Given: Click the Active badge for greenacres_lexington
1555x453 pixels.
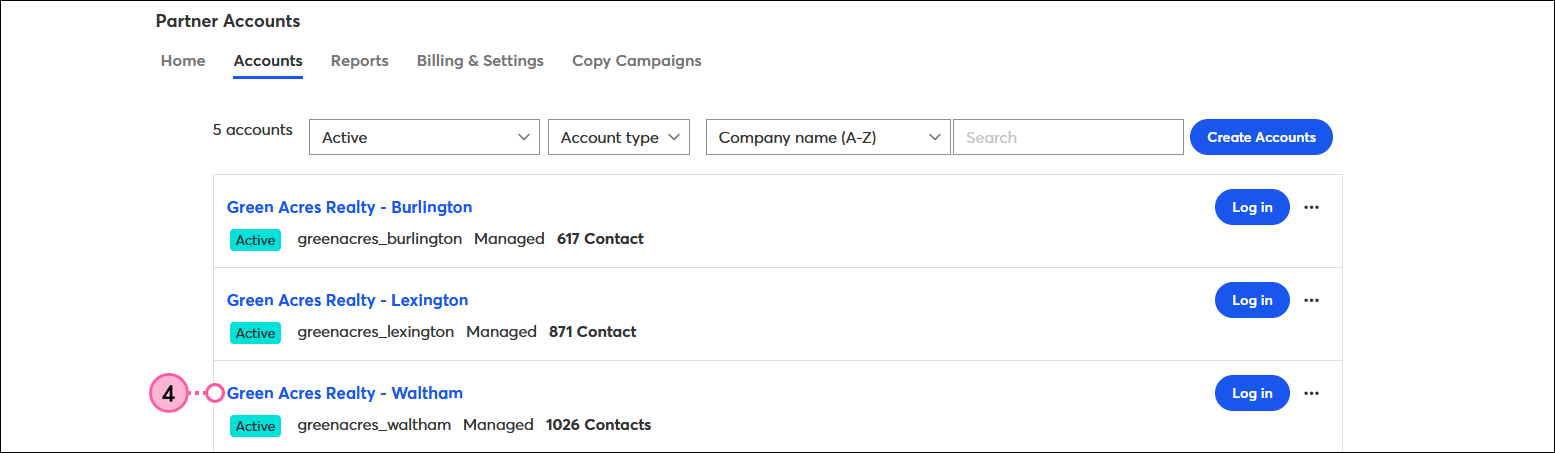Looking at the screenshot, I should pyautogui.click(x=255, y=333).
